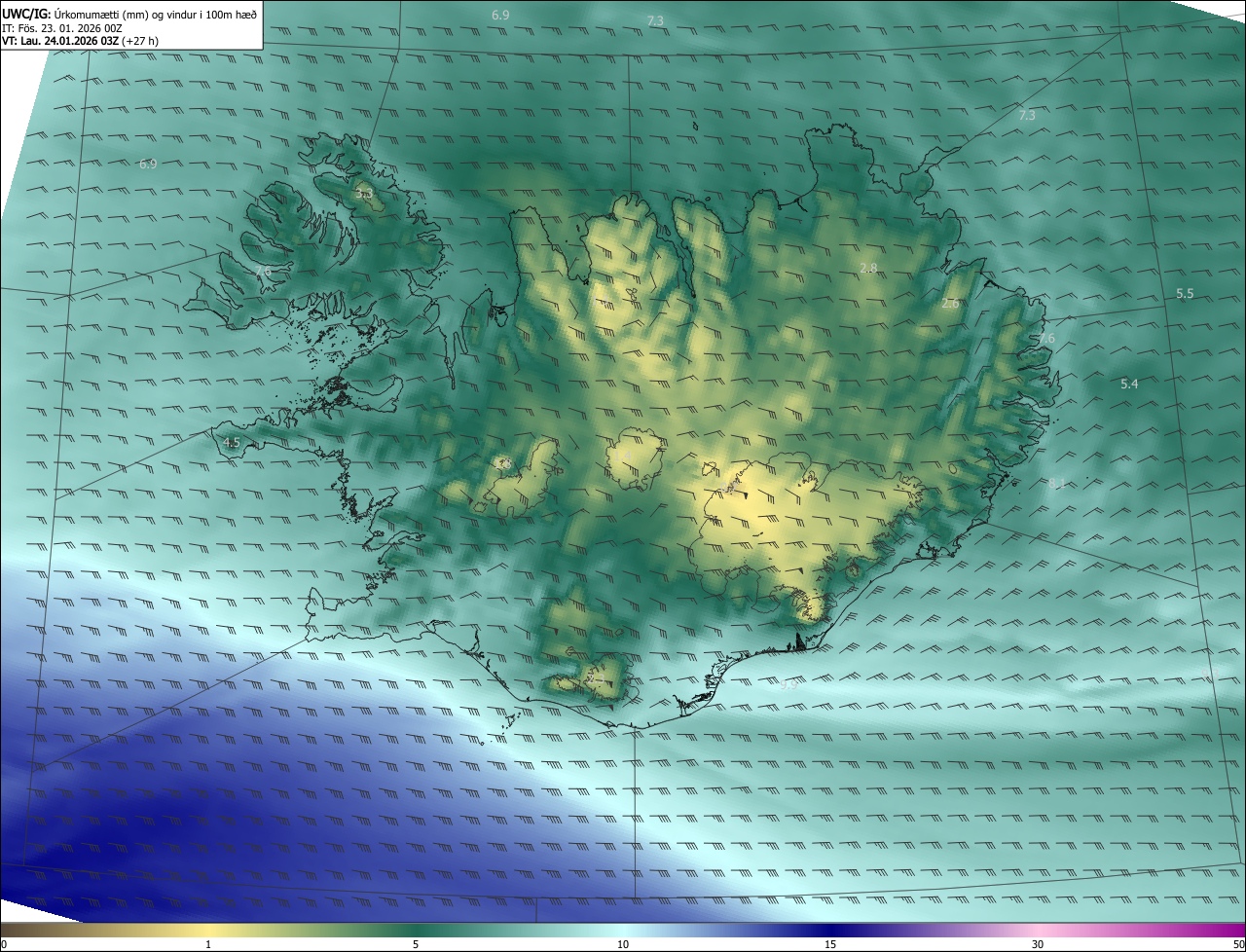Click the colorbar tick label 30
The height and width of the screenshot is (952, 1246).
pyautogui.click(x=1038, y=944)
